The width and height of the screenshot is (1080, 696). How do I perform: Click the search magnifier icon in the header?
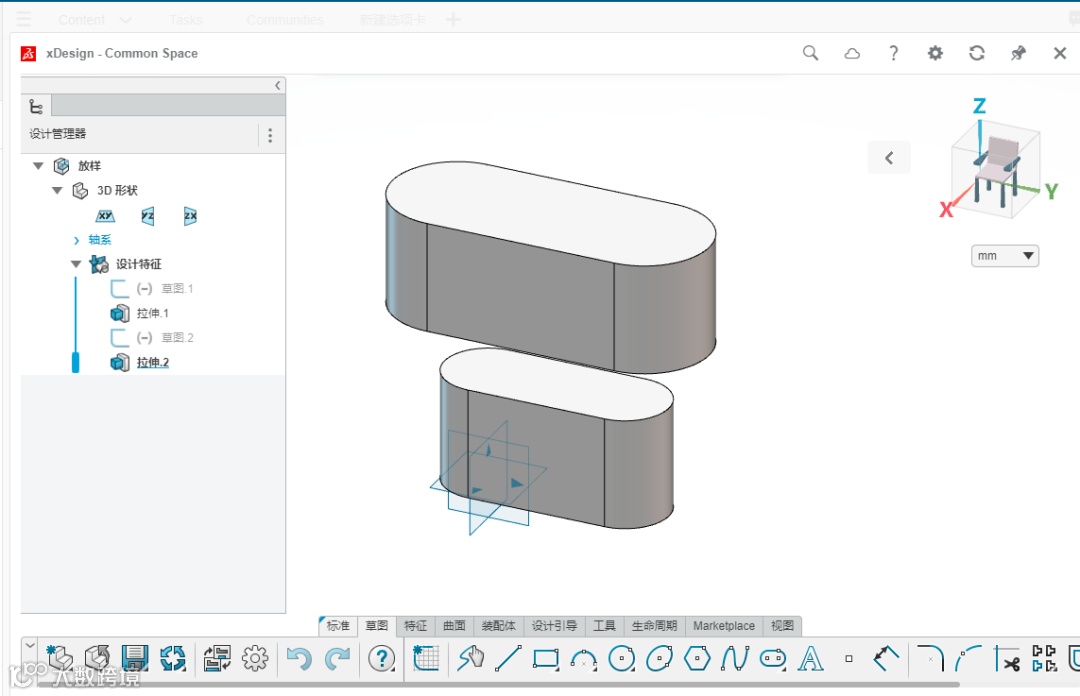coord(811,53)
